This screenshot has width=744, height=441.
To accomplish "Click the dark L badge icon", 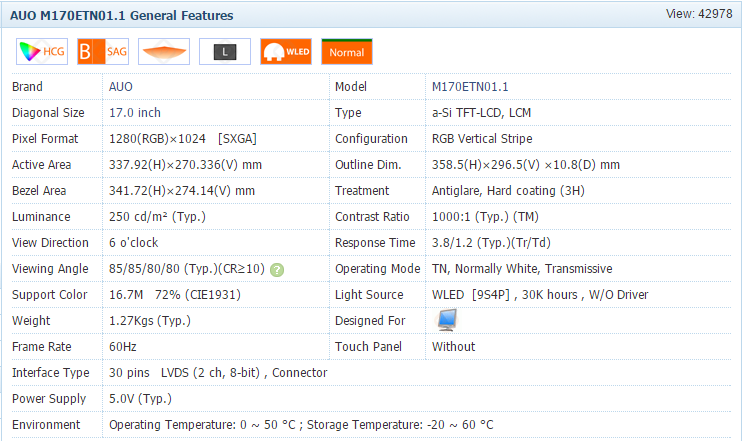I will [x=225, y=52].
